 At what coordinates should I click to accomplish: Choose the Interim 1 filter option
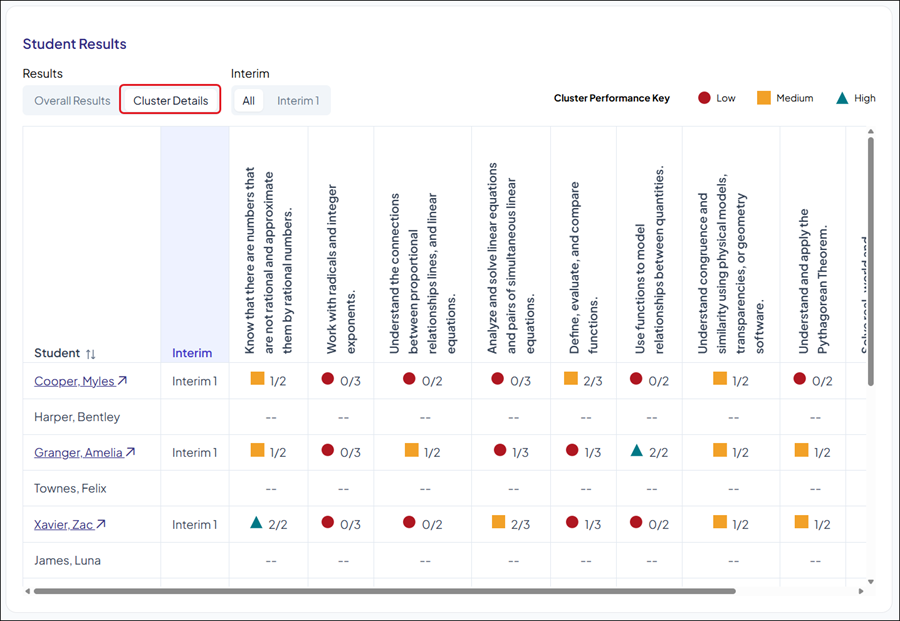tap(298, 101)
